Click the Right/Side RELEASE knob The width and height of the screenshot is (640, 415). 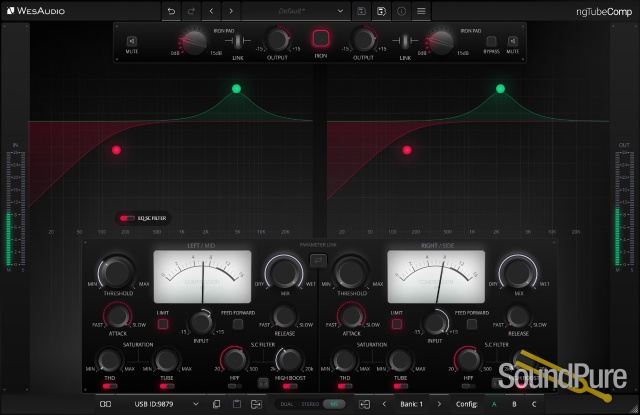[518, 316]
